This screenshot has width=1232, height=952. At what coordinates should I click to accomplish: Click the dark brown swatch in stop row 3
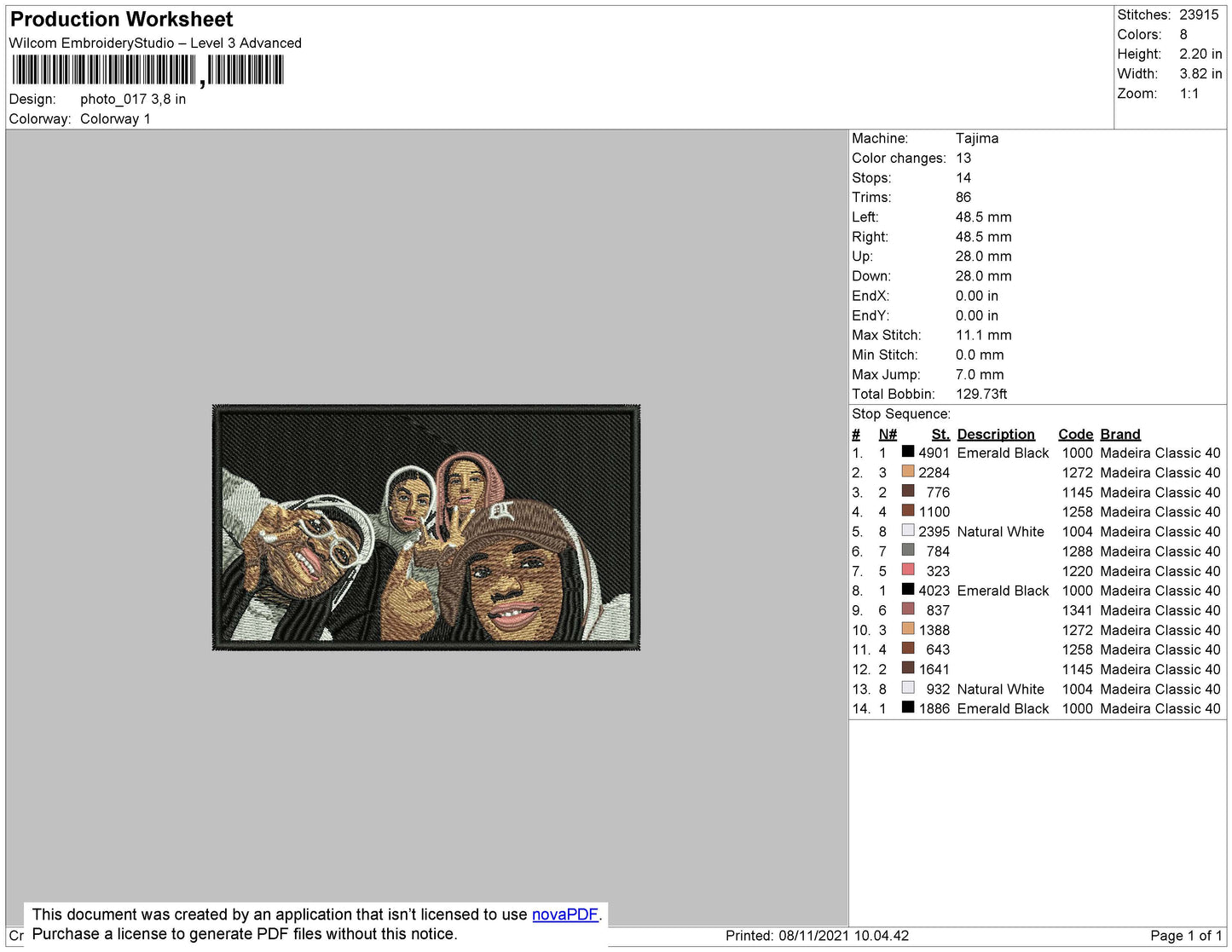(x=908, y=491)
